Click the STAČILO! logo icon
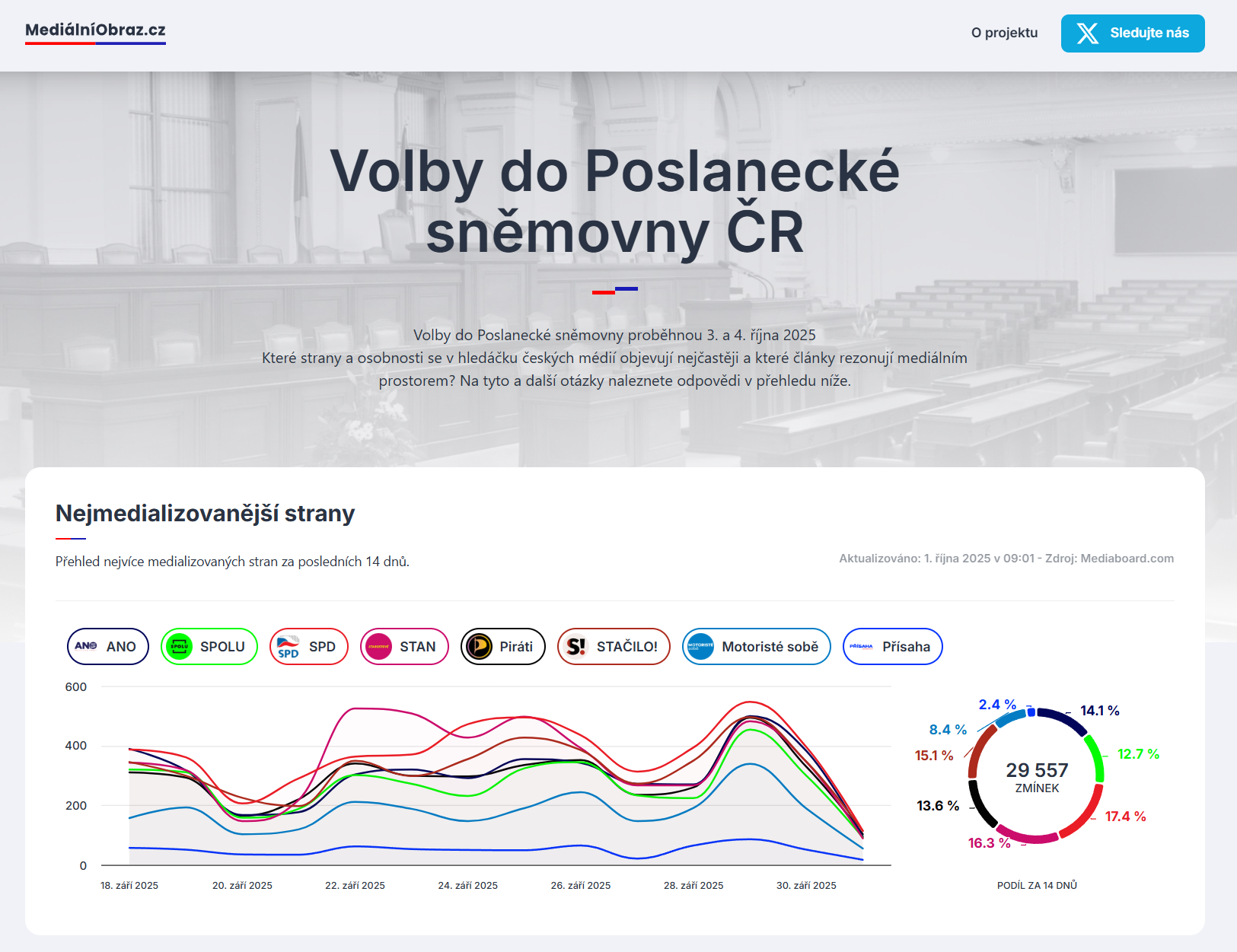Image resolution: width=1237 pixels, height=952 pixels. (x=576, y=647)
